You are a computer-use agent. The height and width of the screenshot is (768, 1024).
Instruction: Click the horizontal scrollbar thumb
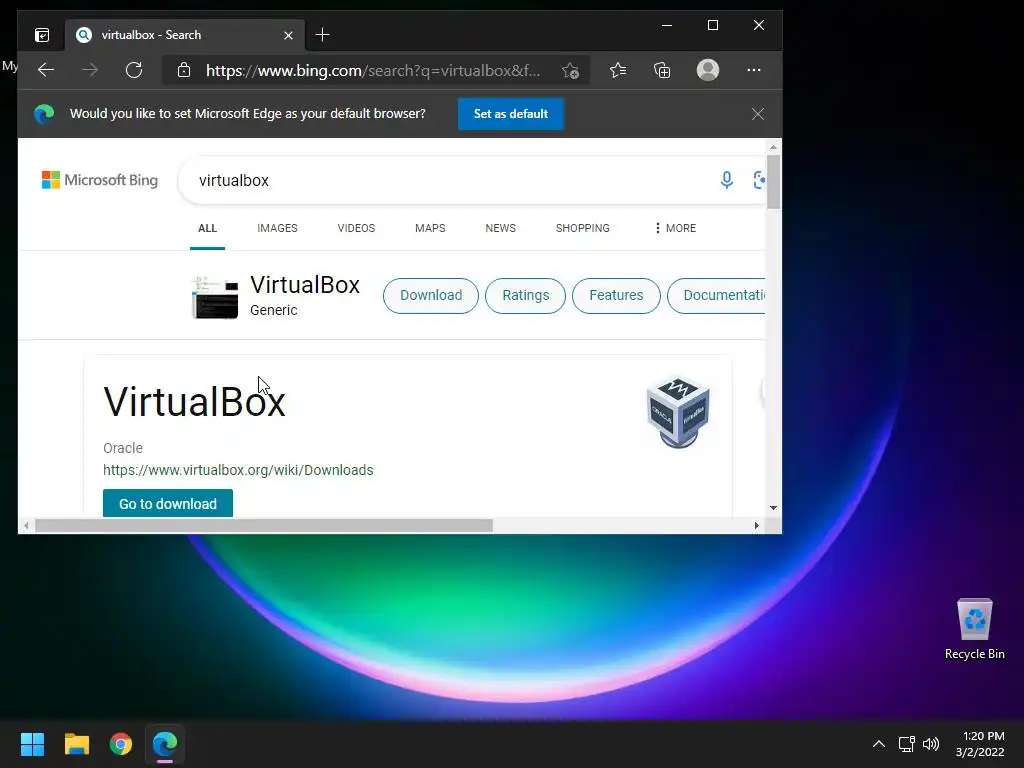click(x=264, y=526)
